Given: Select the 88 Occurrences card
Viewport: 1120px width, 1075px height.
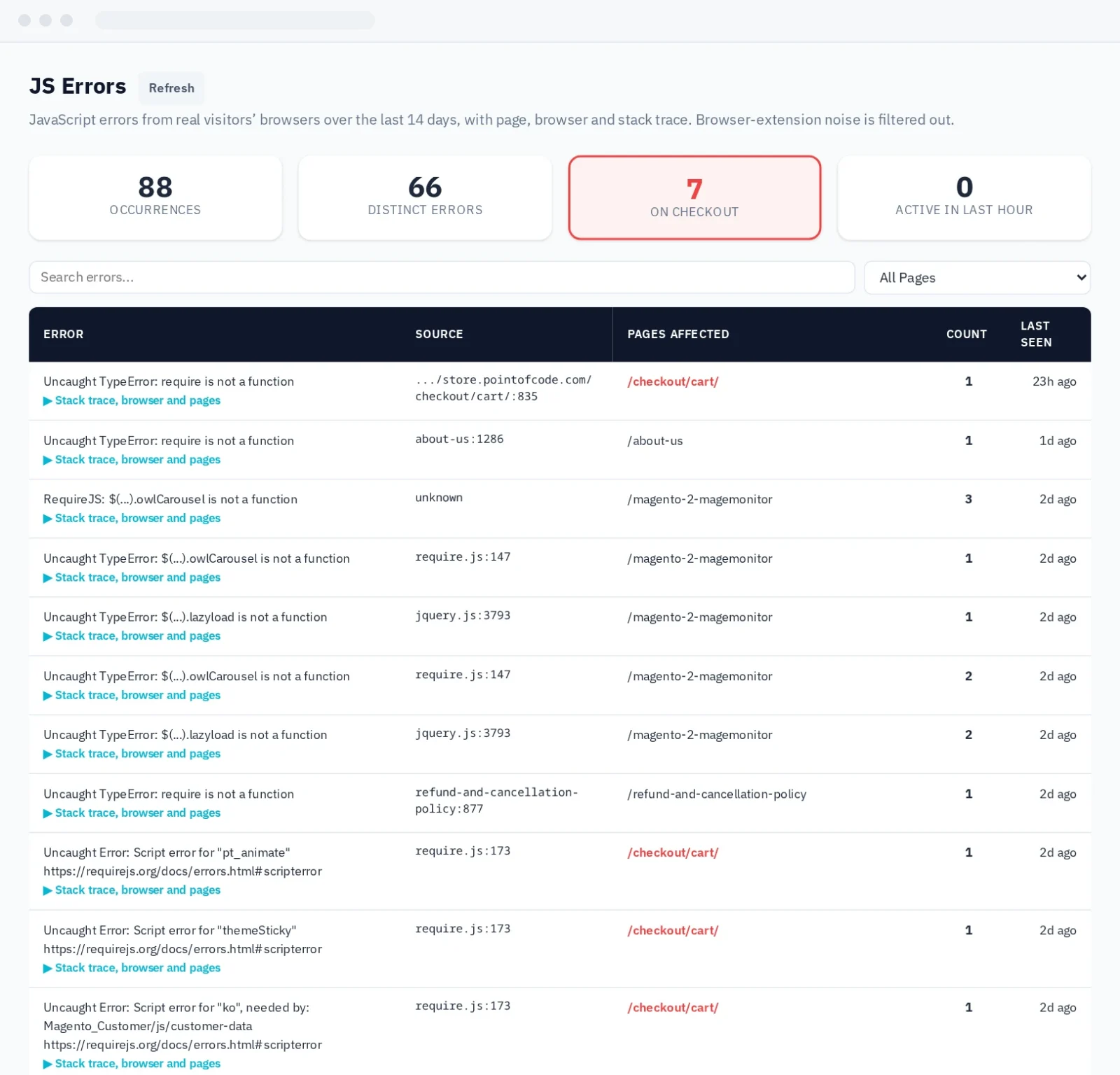Looking at the screenshot, I should tap(155, 197).
